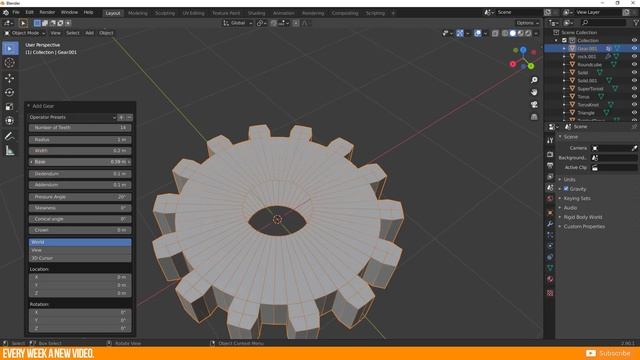The height and width of the screenshot is (360, 640).
Task: Click the Z axis of navigation gizmo
Action: pos(523,50)
